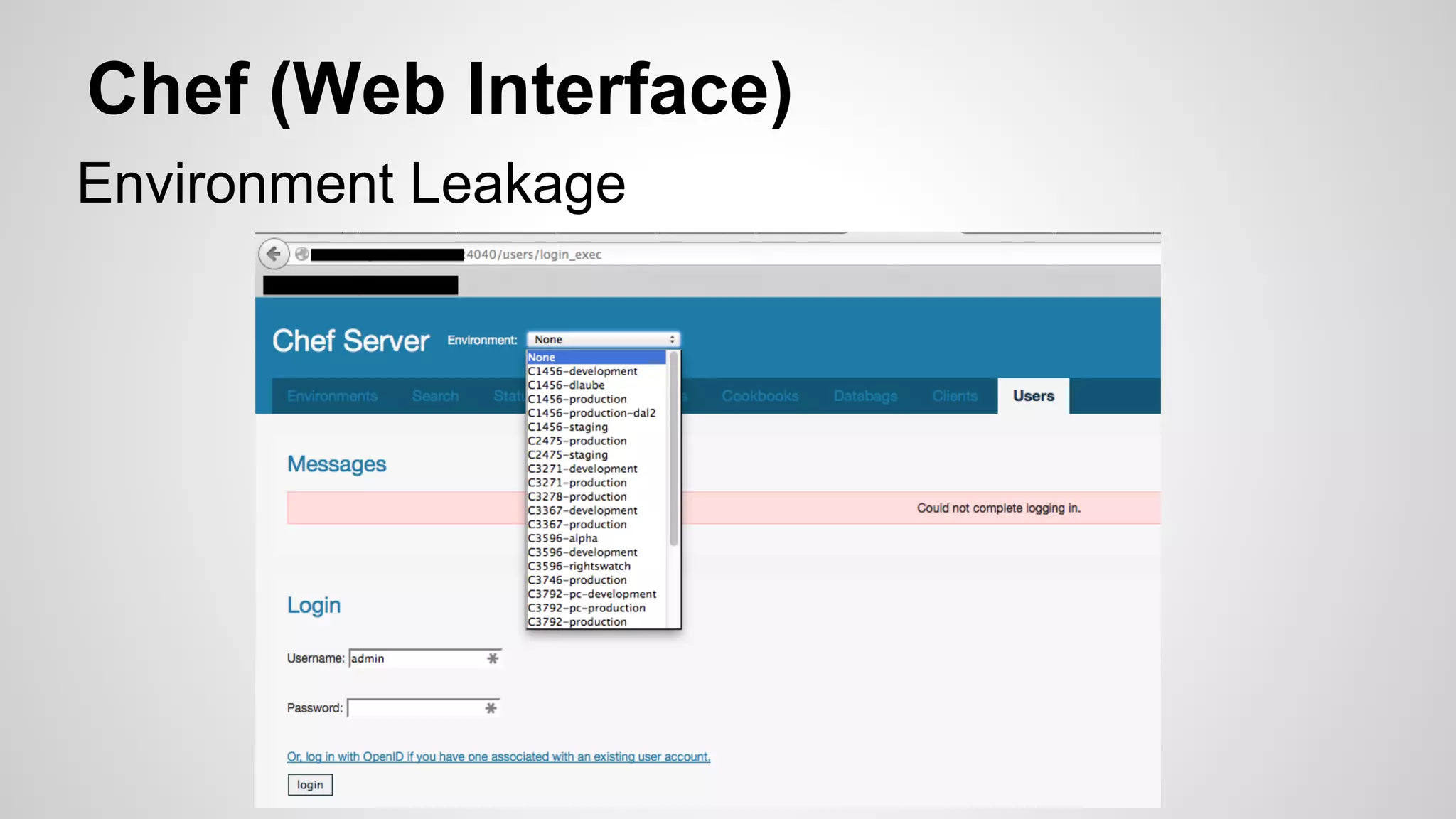The width and height of the screenshot is (1456, 819).
Task: Click the Username input field
Action: coord(424,658)
